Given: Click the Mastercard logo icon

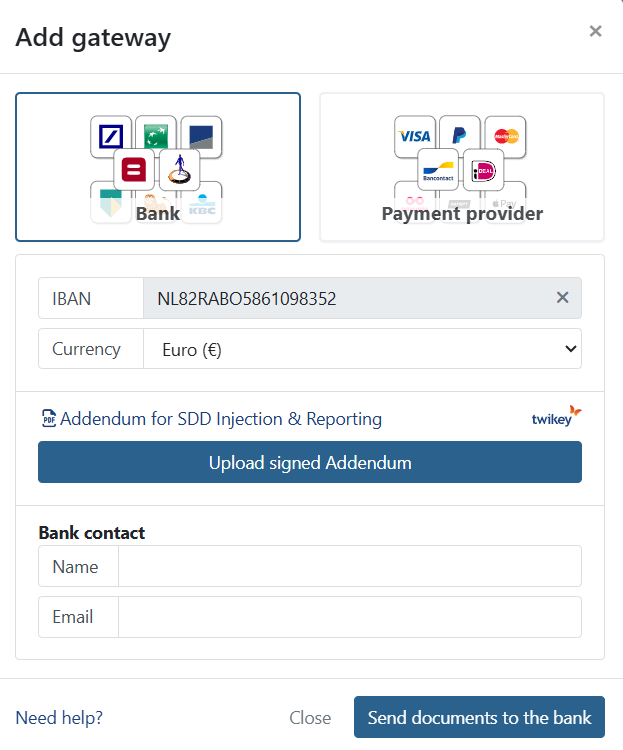Looking at the screenshot, I should click(x=504, y=137).
